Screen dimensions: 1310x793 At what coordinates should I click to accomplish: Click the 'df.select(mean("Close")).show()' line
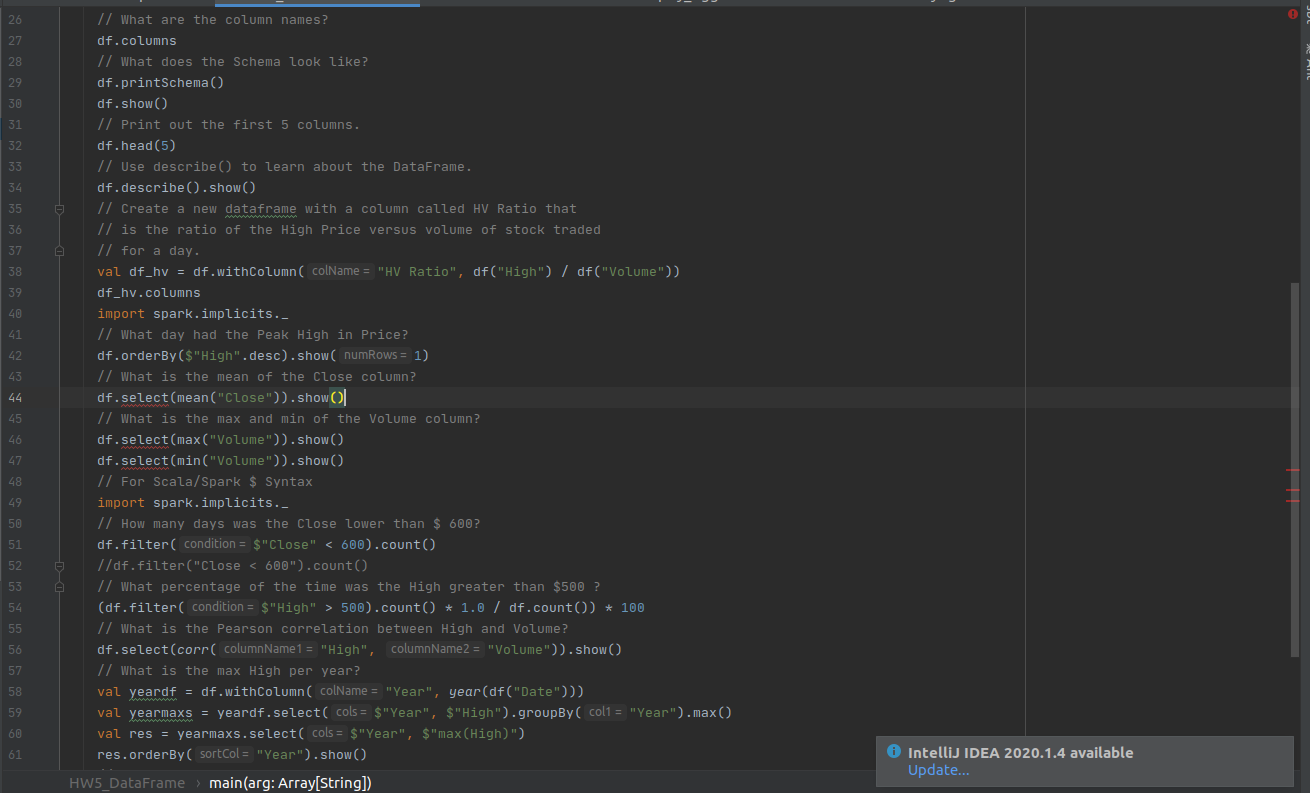click(221, 398)
